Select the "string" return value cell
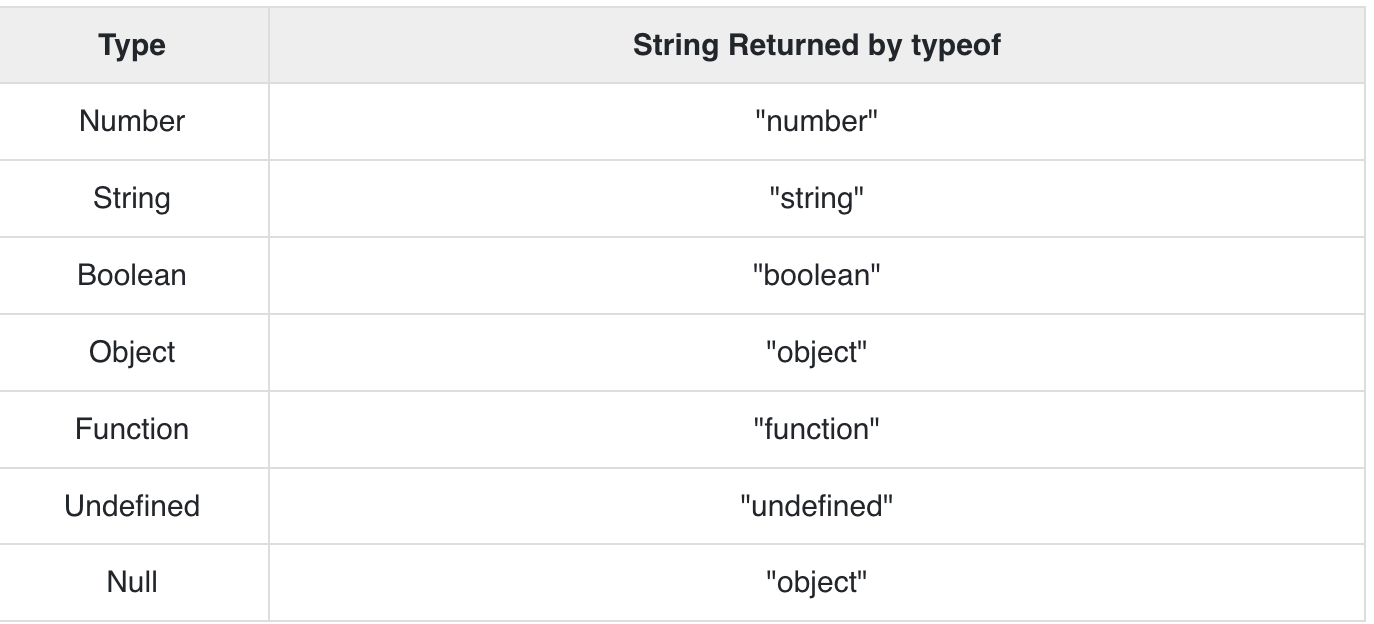The image size is (1374, 624). click(816, 198)
